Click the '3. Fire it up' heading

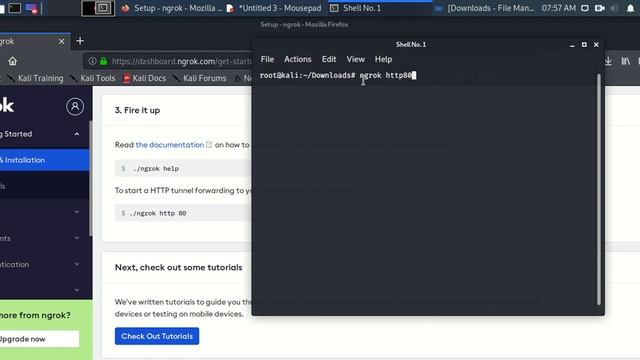click(137, 110)
